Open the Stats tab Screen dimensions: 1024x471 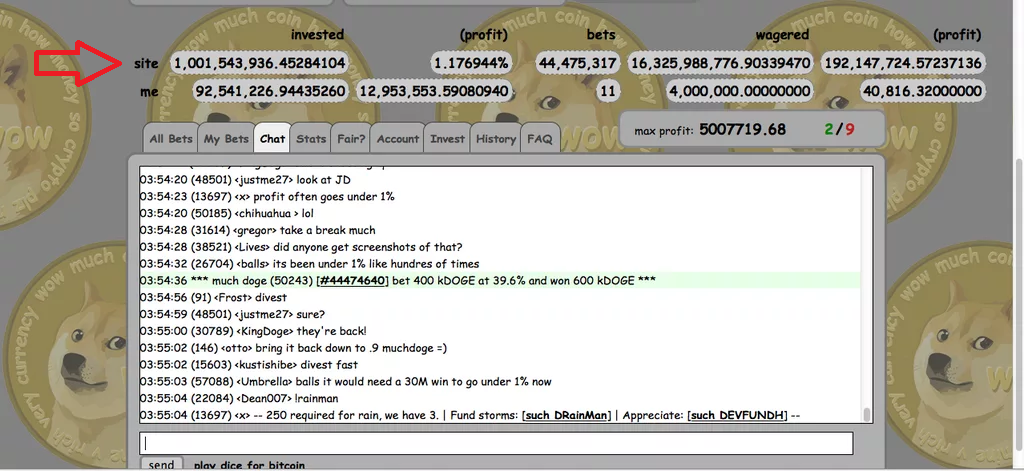coord(311,138)
